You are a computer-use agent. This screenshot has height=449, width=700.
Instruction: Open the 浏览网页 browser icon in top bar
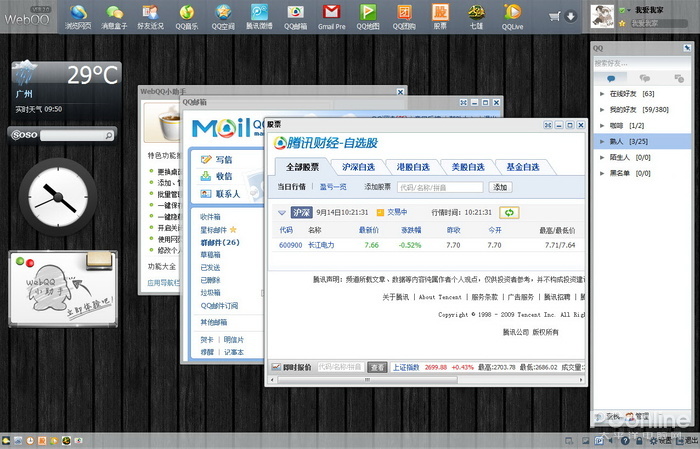click(x=78, y=17)
